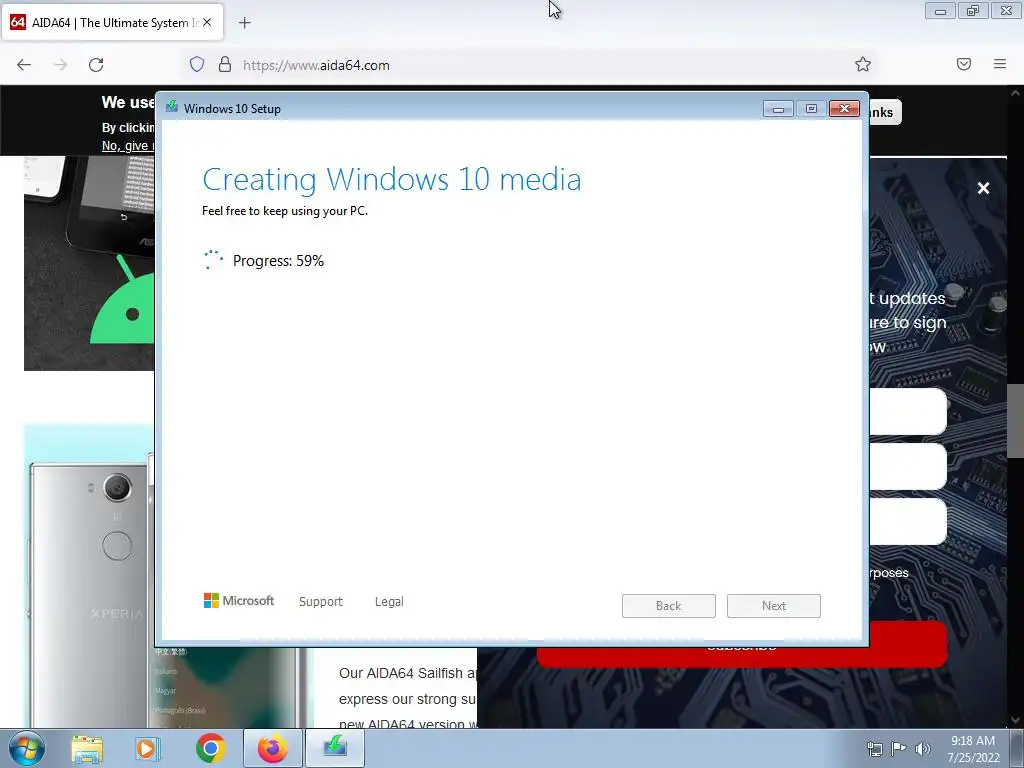Minimize the Windows 10 Setup window
The width and height of the screenshot is (1024, 768).
(x=778, y=108)
